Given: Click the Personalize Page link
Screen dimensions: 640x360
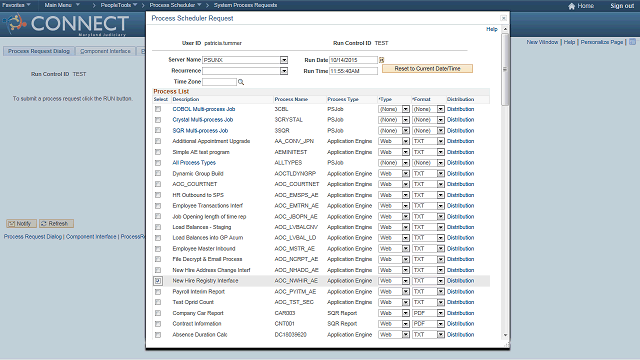Looking at the screenshot, I should click(x=602, y=42).
